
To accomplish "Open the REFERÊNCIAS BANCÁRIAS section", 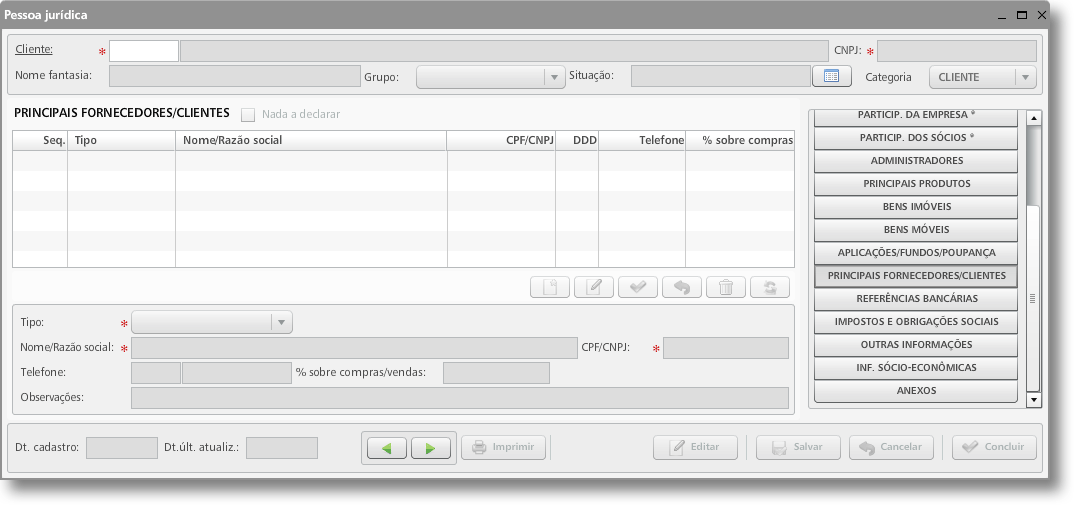I will pos(916,299).
